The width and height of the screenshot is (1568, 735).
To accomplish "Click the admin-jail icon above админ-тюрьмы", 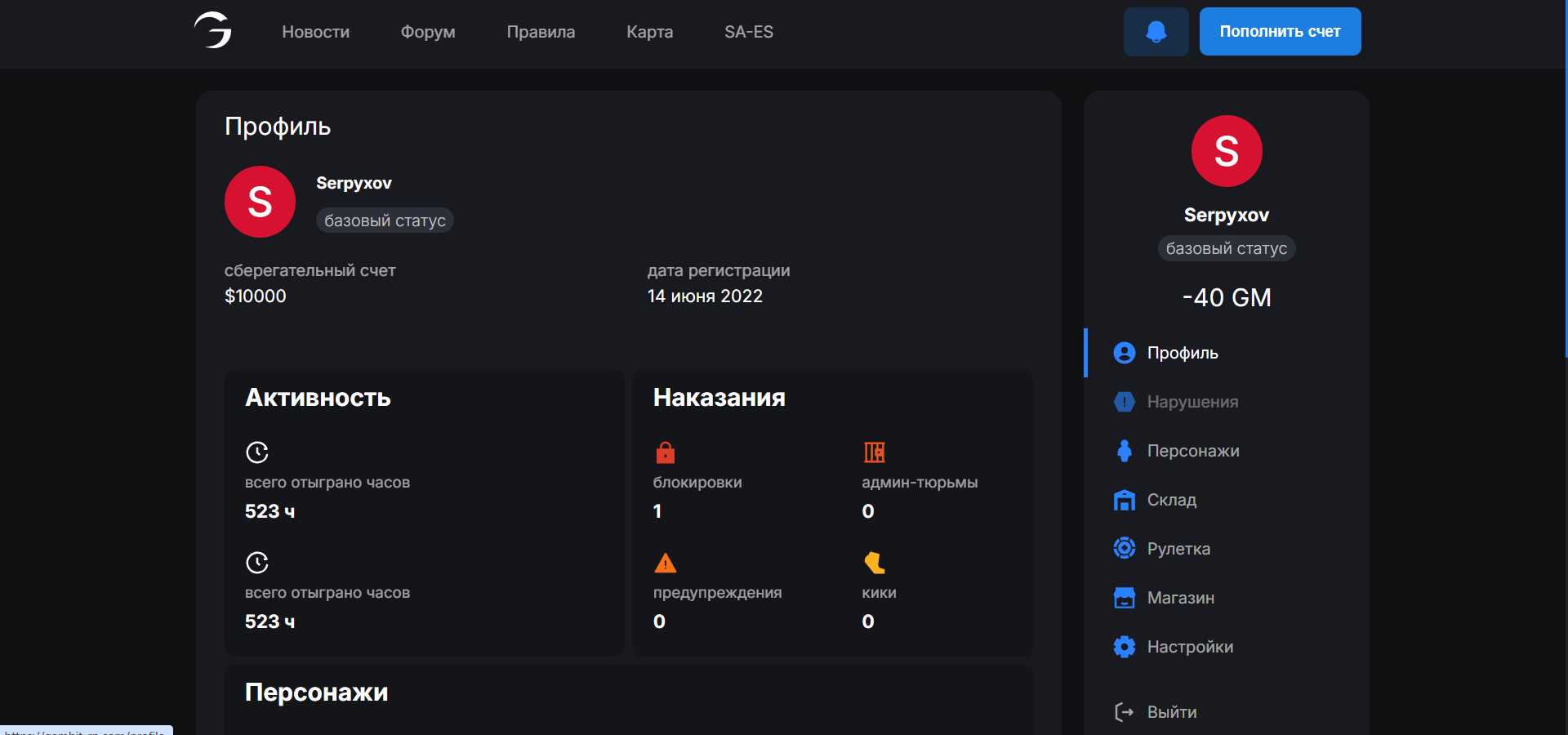I will 874,452.
